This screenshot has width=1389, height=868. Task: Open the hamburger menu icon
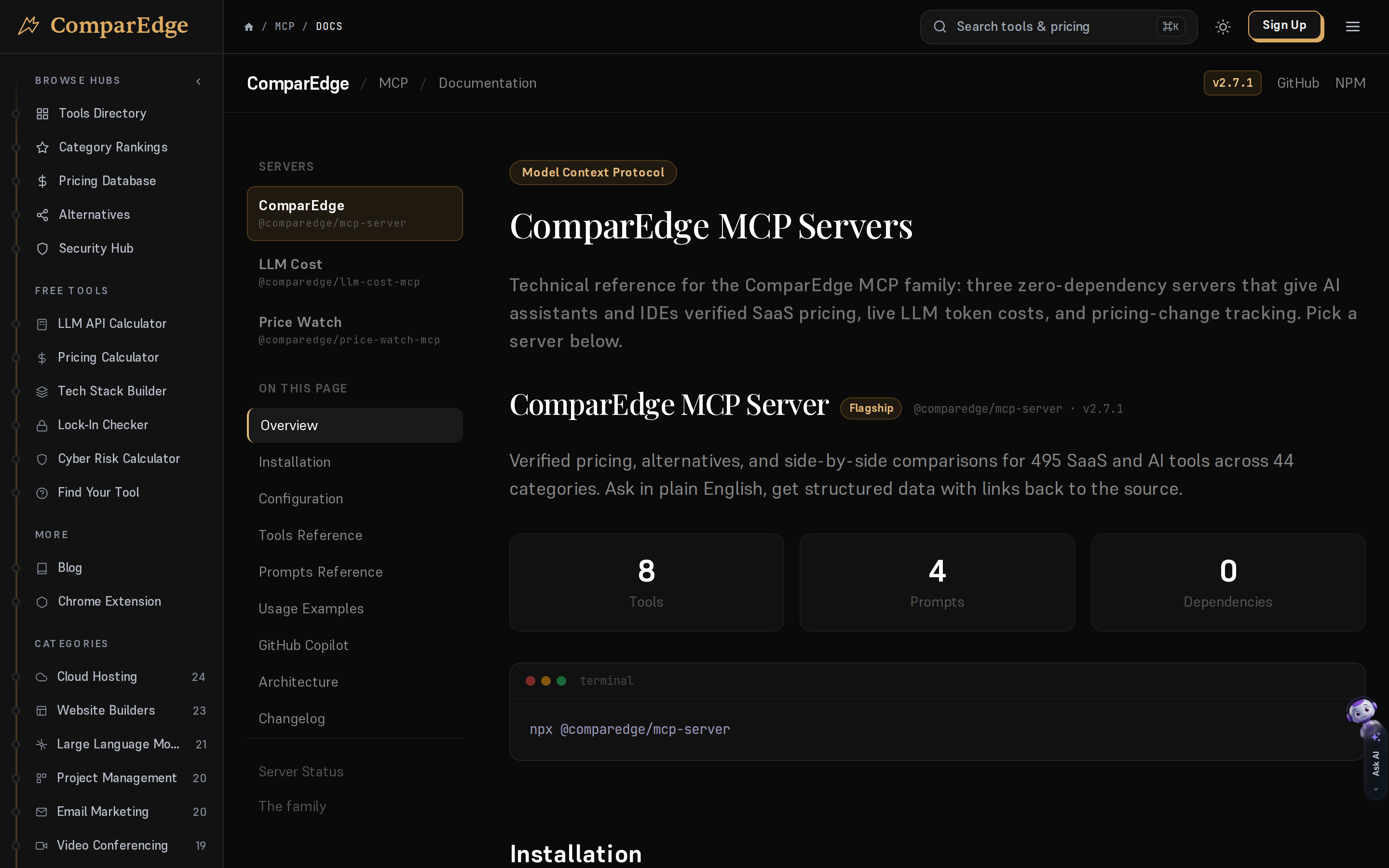(x=1353, y=27)
